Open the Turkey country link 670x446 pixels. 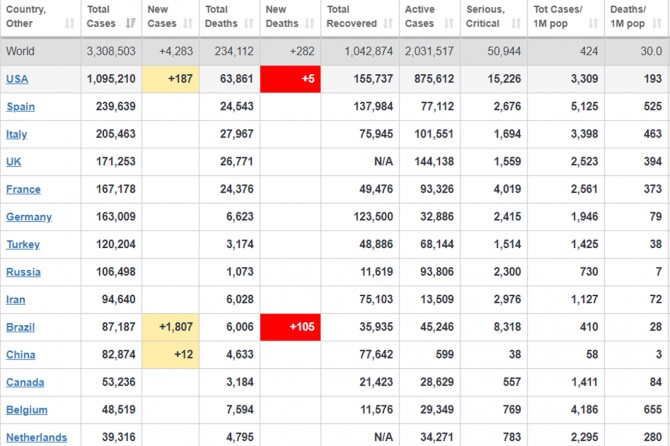click(x=23, y=244)
